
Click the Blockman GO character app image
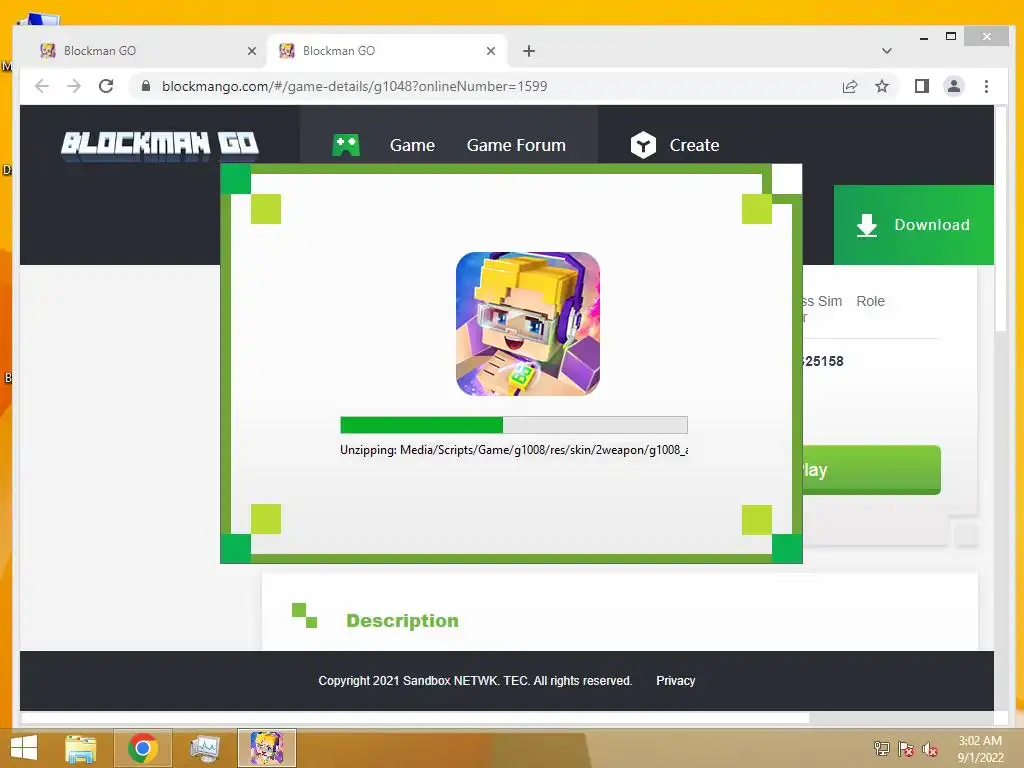click(528, 324)
